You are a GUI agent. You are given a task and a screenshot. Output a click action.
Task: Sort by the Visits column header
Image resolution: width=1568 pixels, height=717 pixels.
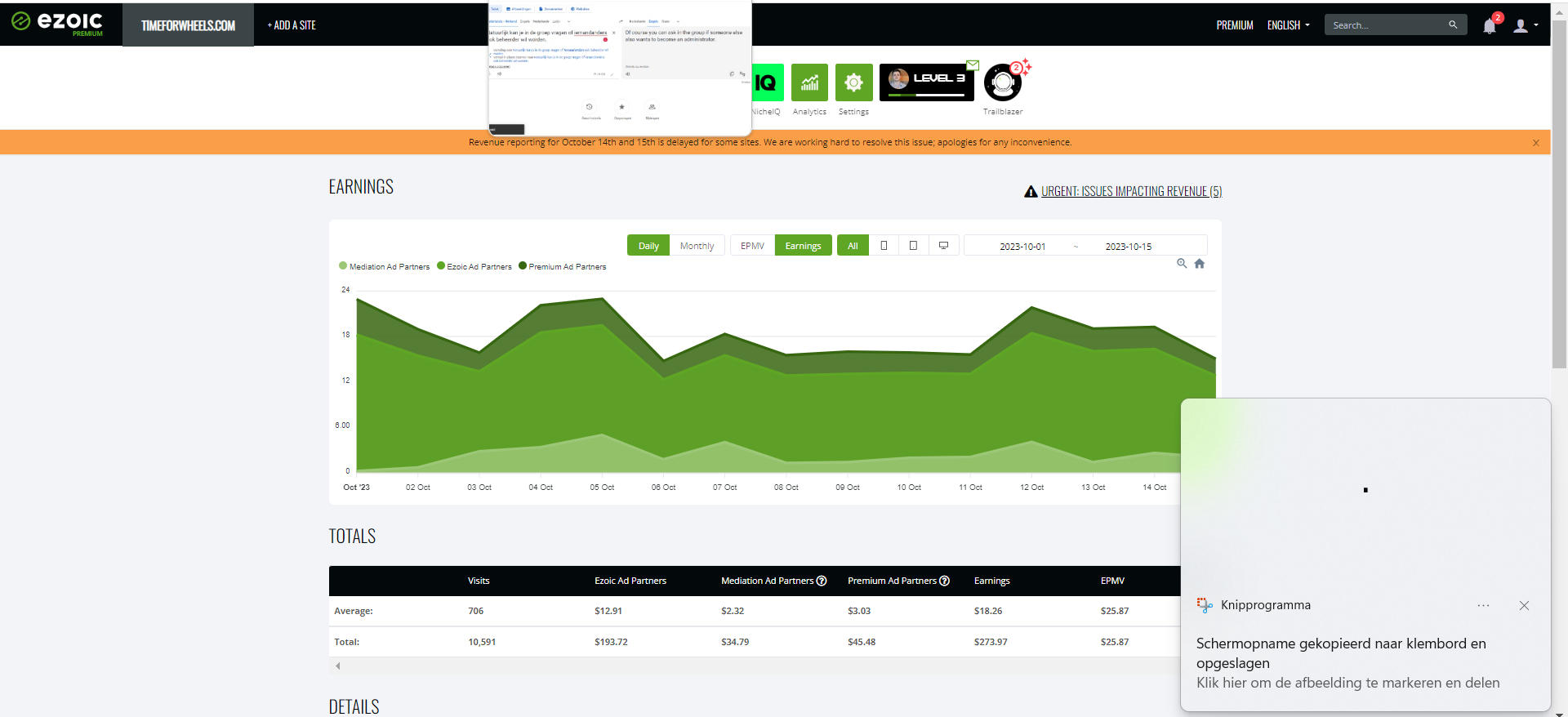(x=479, y=581)
